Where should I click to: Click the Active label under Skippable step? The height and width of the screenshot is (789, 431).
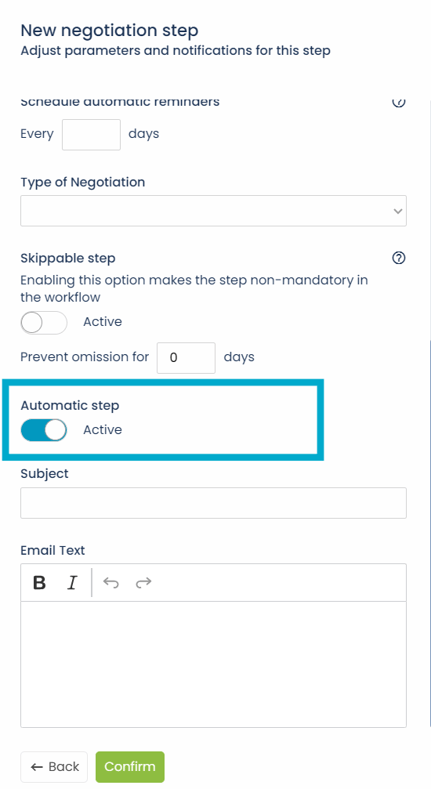(103, 322)
